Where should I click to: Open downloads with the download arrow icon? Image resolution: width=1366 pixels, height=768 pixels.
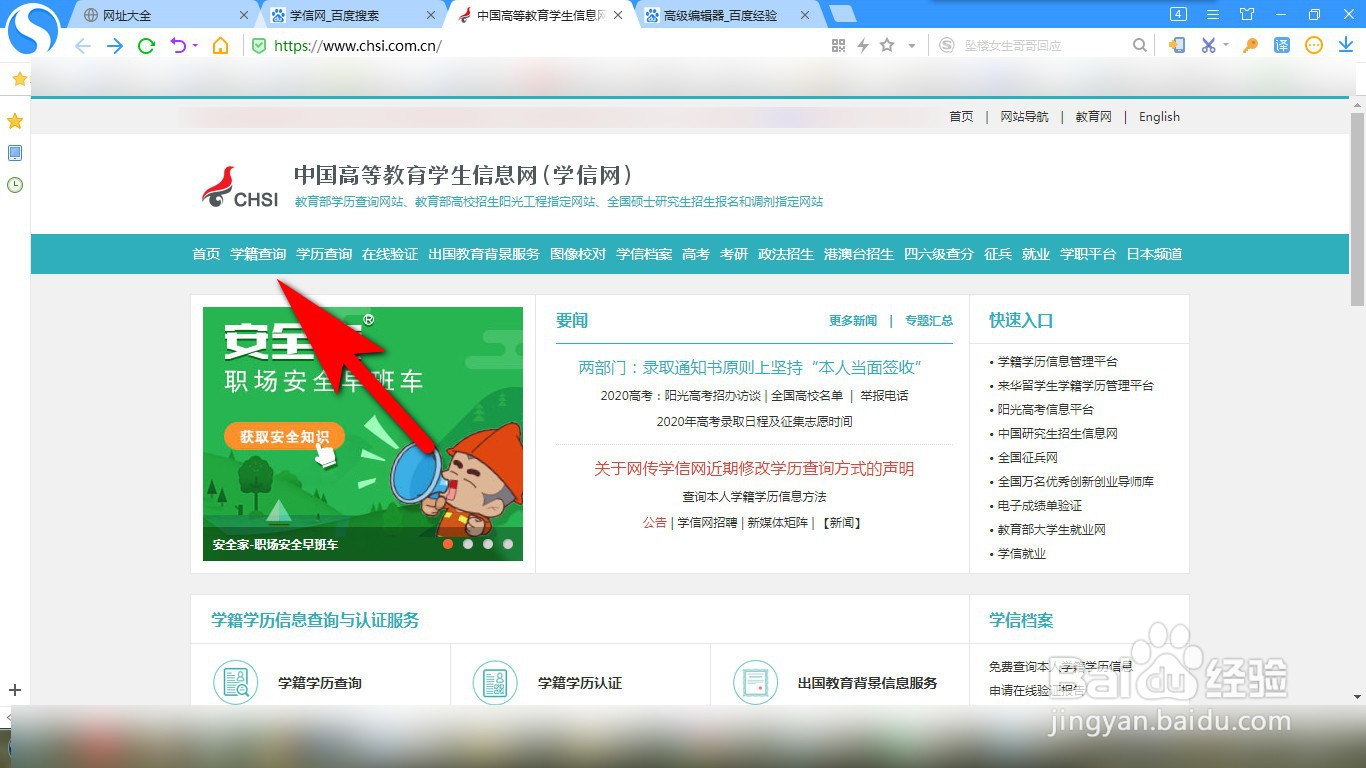[x=1345, y=46]
